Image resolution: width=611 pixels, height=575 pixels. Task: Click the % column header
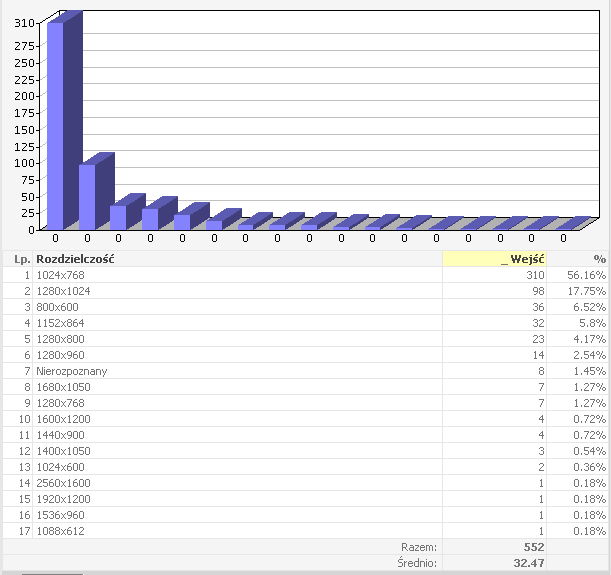click(x=600, y=259)
